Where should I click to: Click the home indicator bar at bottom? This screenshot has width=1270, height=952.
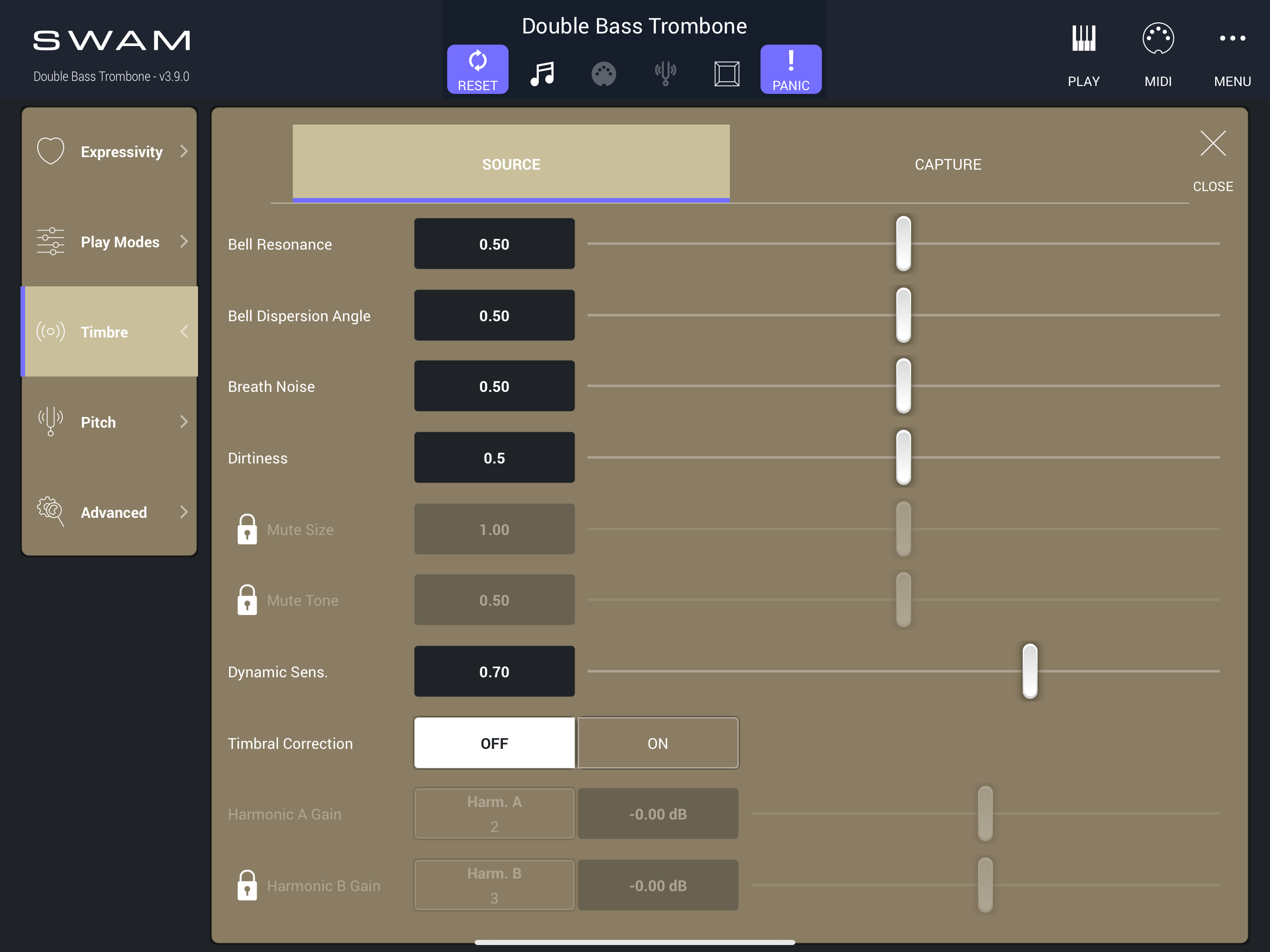[x=635, y=942]
